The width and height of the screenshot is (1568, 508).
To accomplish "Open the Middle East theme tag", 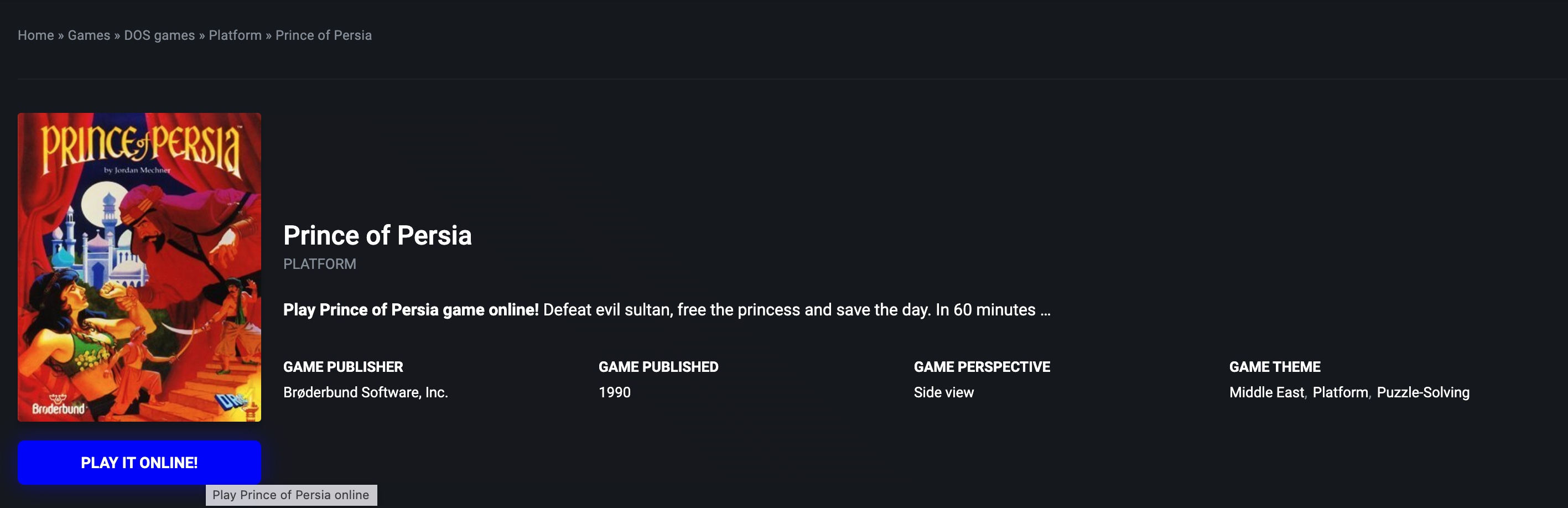I will coord(1266,392).
